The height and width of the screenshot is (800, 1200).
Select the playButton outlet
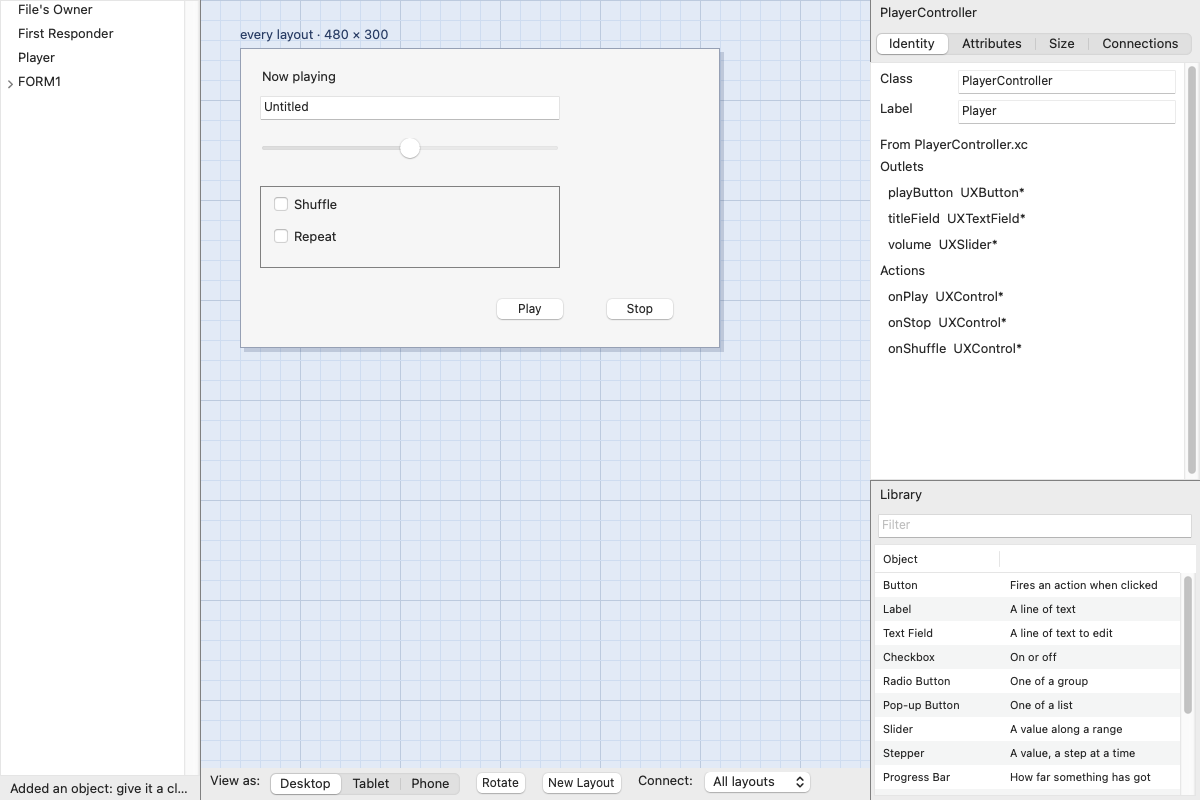[956, 193]
